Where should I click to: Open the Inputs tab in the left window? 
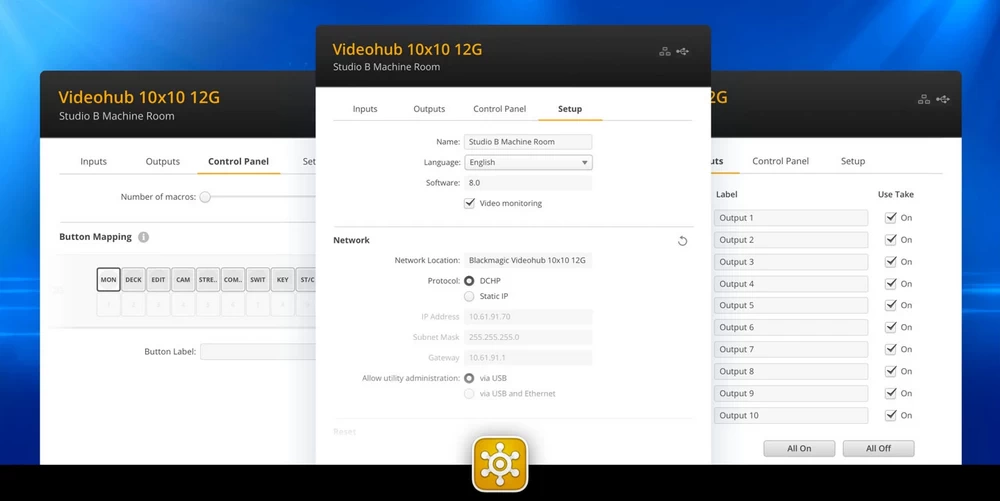click(x=93, y=161)
